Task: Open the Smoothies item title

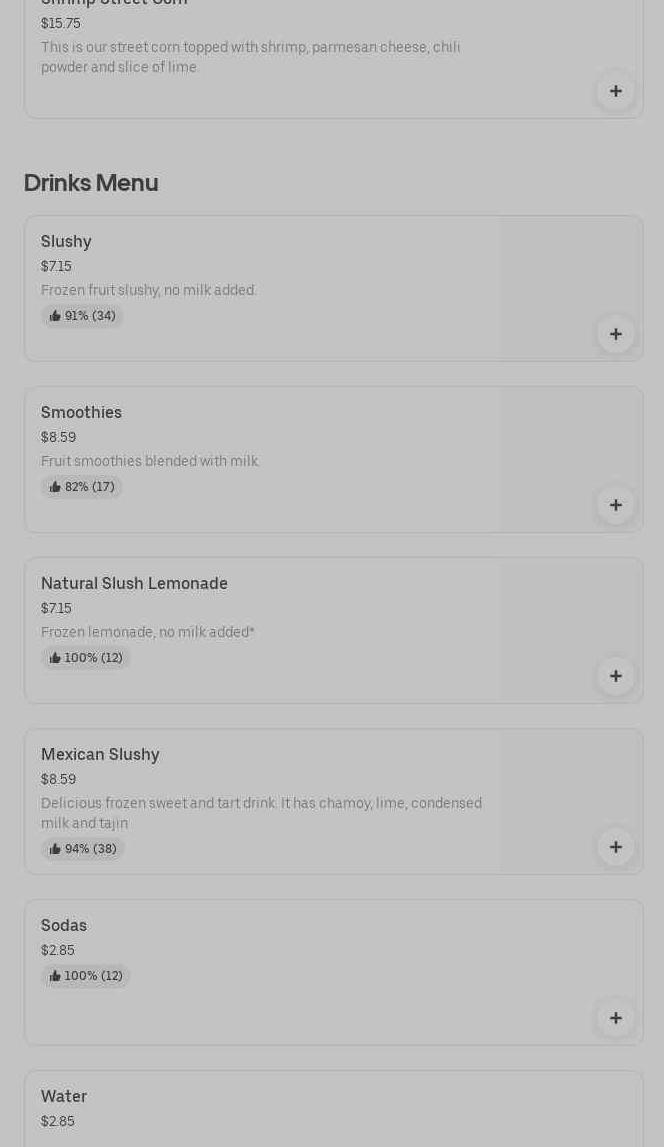Action: (81, 413)
